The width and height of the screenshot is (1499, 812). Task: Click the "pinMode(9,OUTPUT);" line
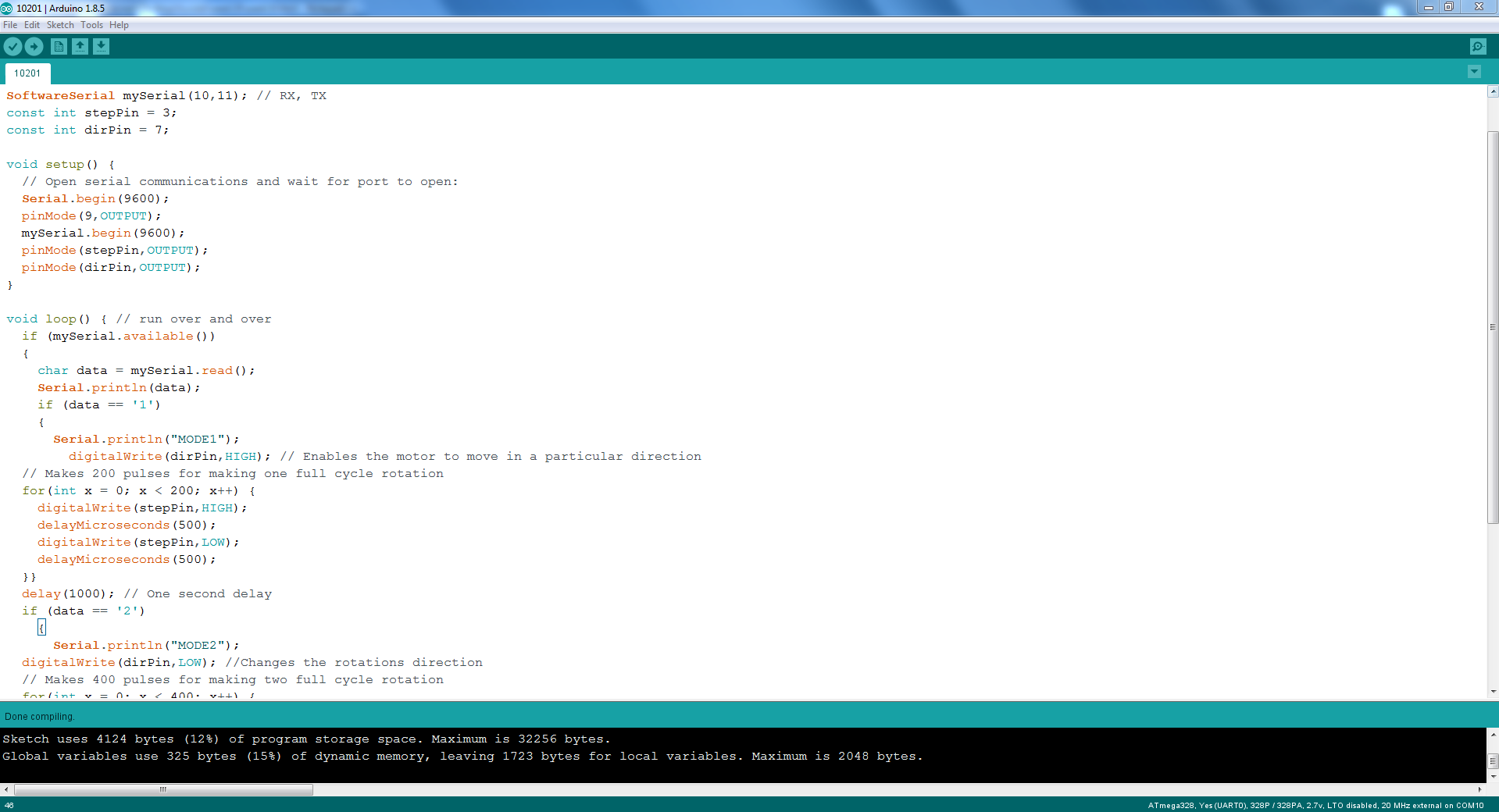pyautogui.click(x=91, y=216)
